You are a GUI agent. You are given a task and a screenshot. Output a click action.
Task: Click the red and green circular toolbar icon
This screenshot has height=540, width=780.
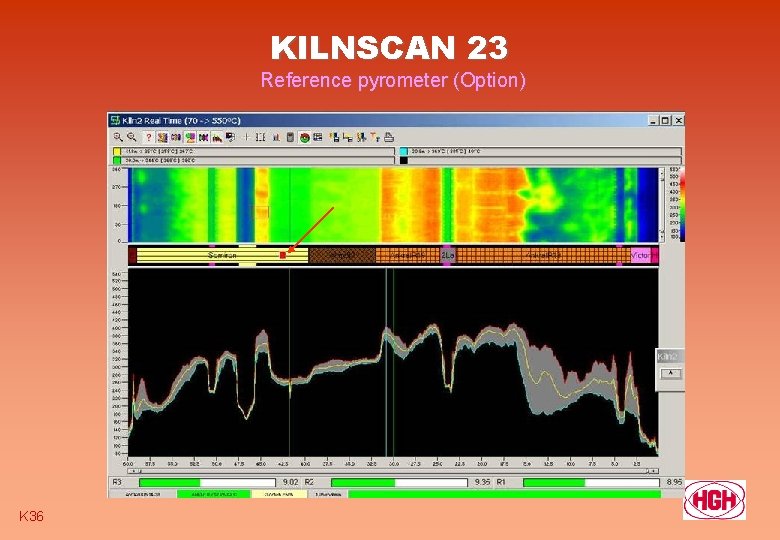click(x=305, y=138)
